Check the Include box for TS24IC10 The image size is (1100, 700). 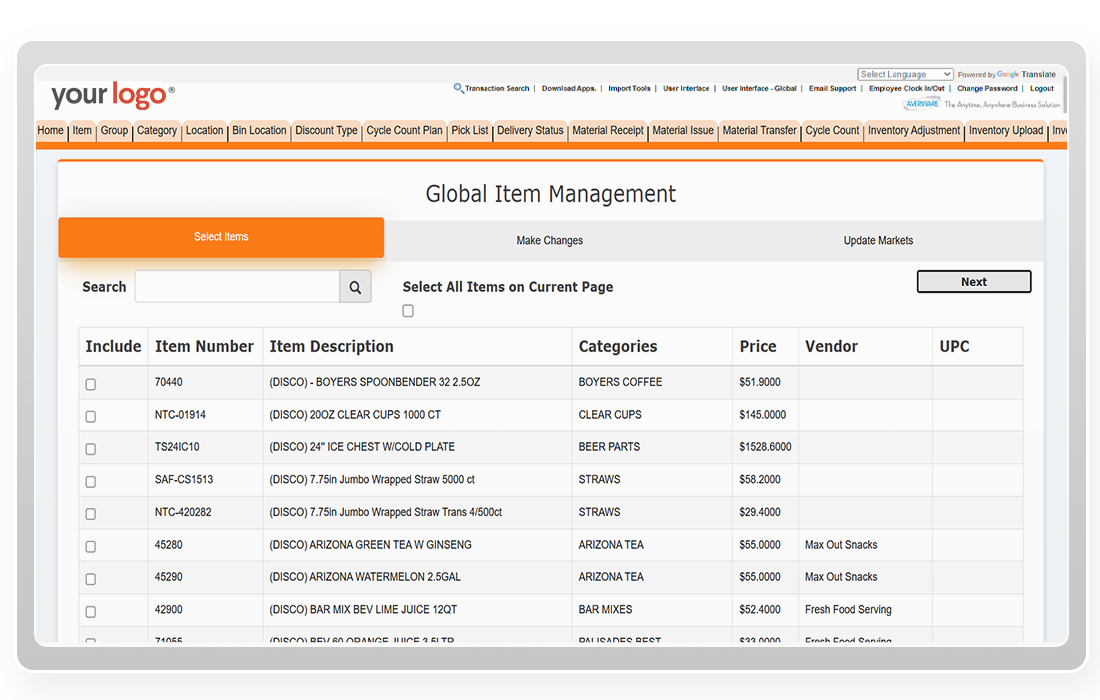tap(90, 449)
